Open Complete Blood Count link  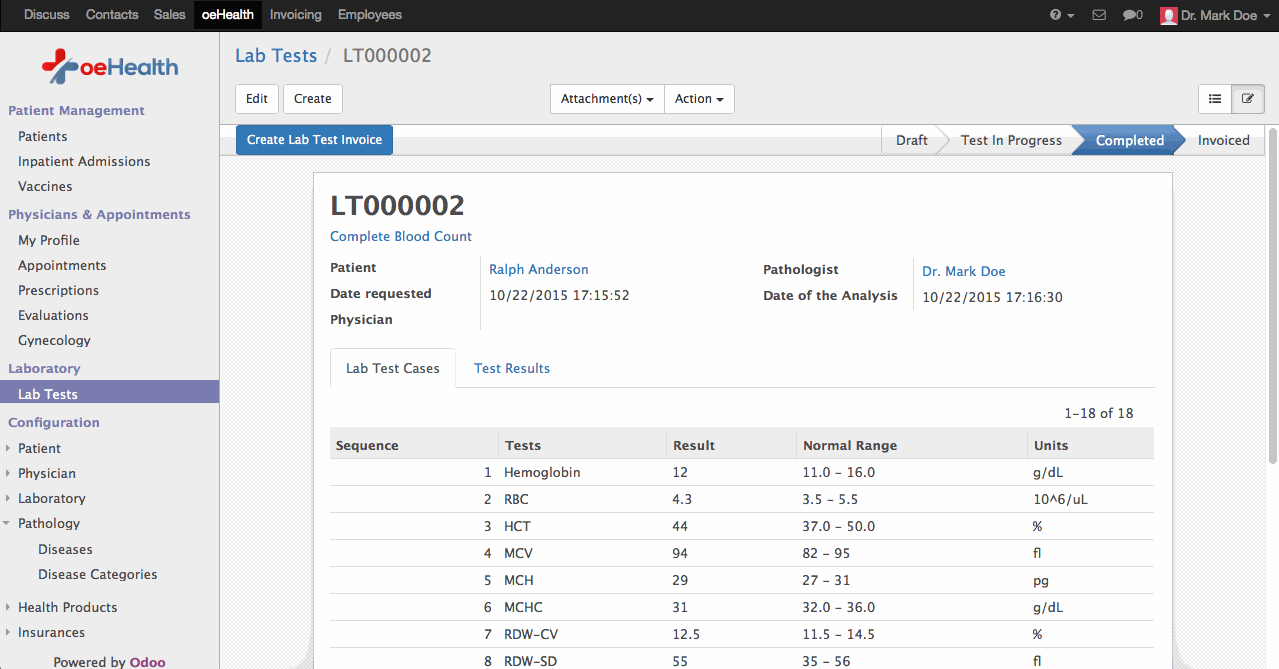pyautogui.click(x=401, y=237)
